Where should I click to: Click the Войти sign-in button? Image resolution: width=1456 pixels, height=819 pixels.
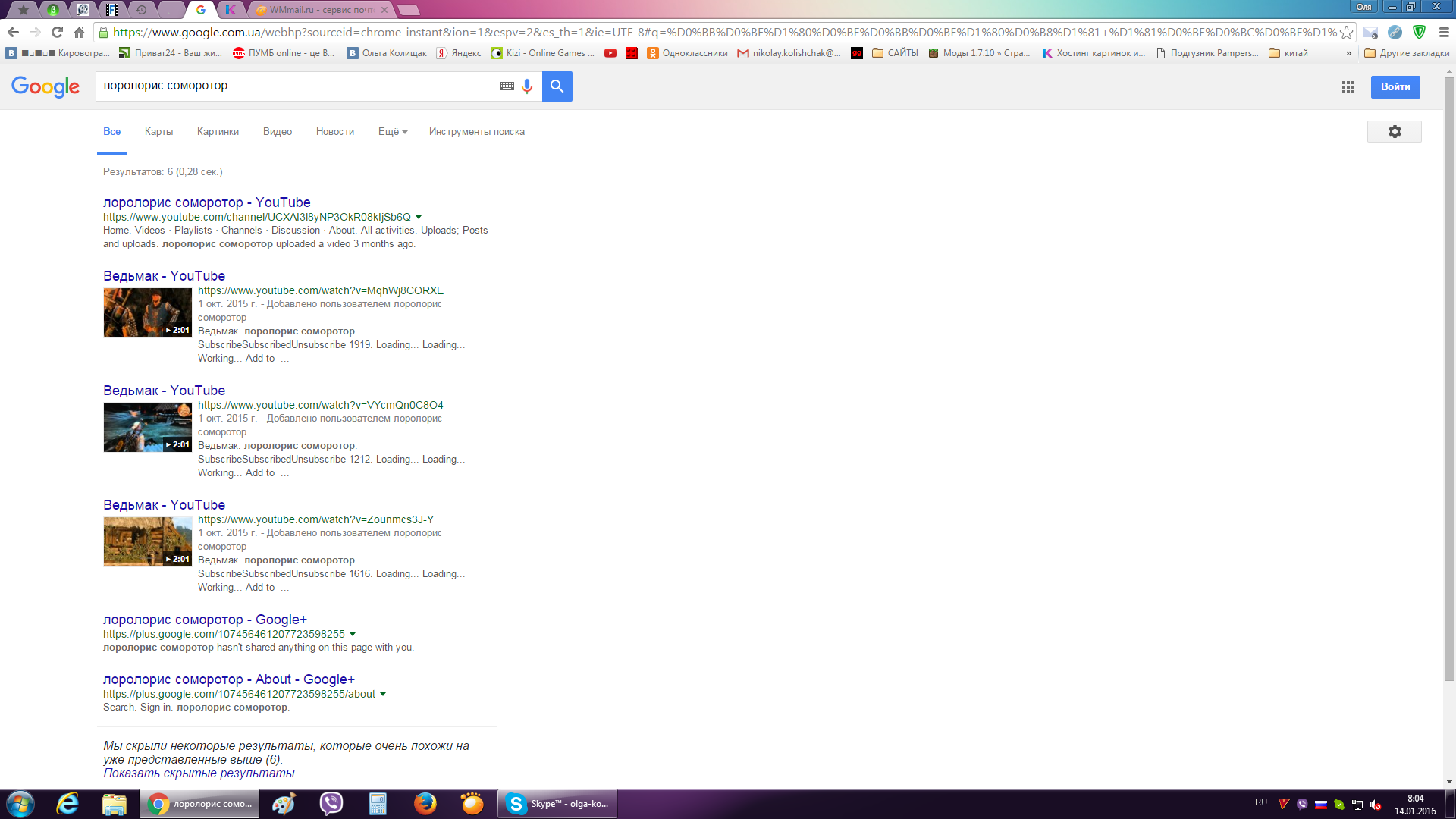(x=1395, y=87)
